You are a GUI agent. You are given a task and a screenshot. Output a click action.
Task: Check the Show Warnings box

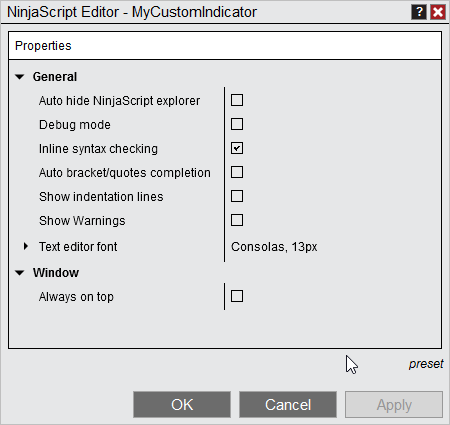point(237,220)
